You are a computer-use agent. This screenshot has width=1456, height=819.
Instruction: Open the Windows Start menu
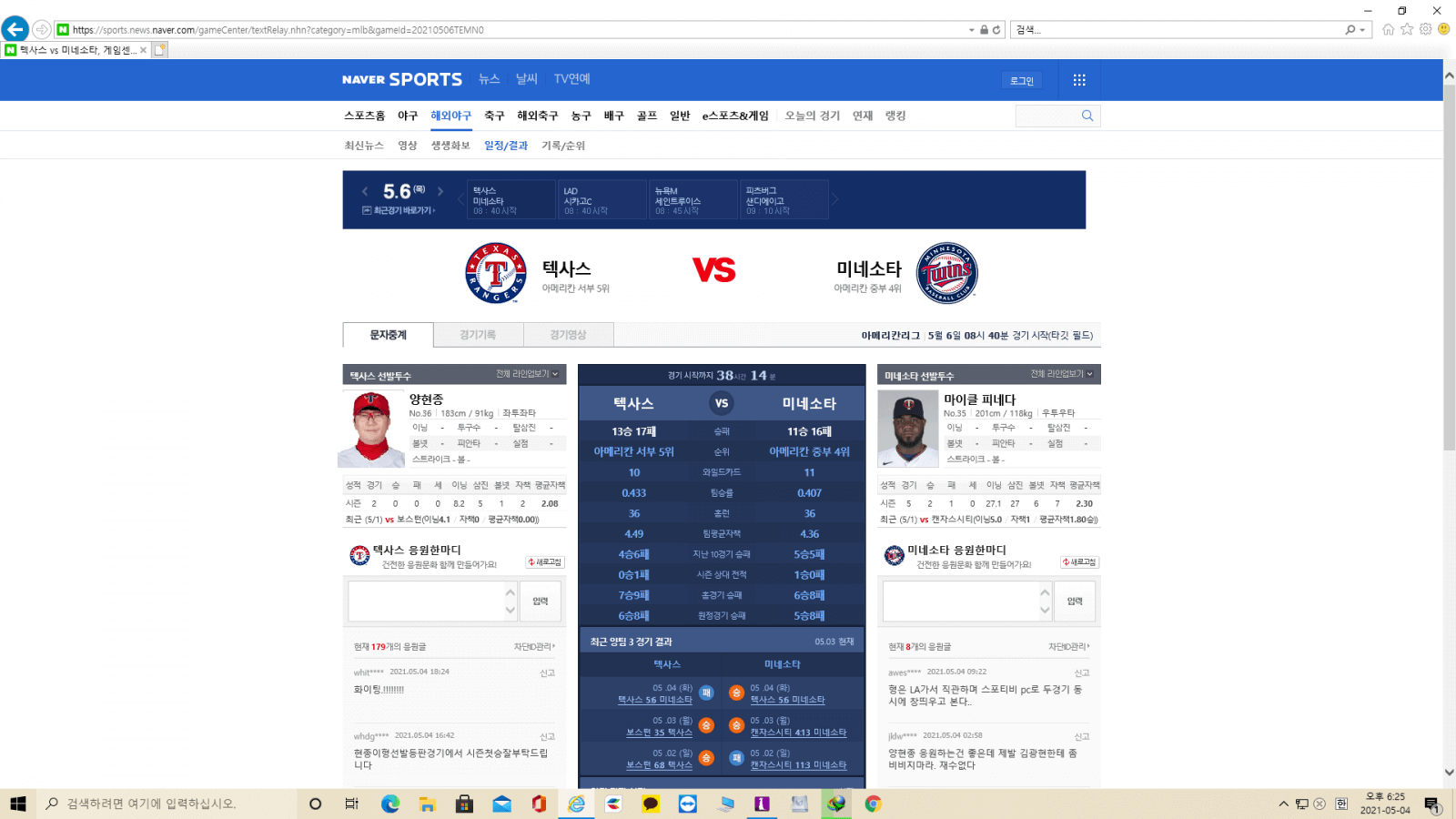point(18,804)
